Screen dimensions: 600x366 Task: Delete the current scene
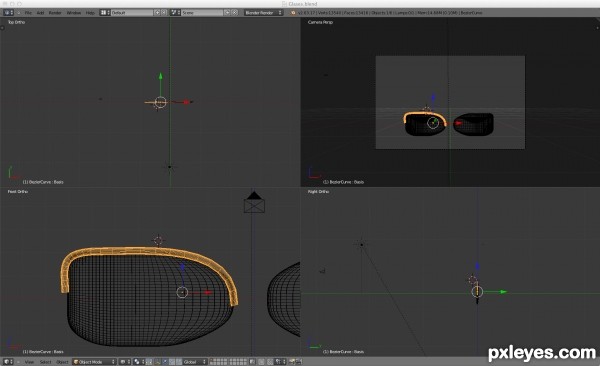pyautogui.click(x=235, y=13)
